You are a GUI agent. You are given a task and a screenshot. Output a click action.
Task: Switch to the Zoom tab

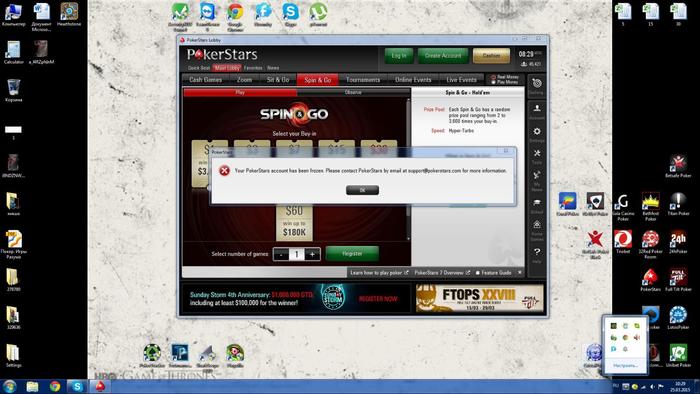pos(244,79)
